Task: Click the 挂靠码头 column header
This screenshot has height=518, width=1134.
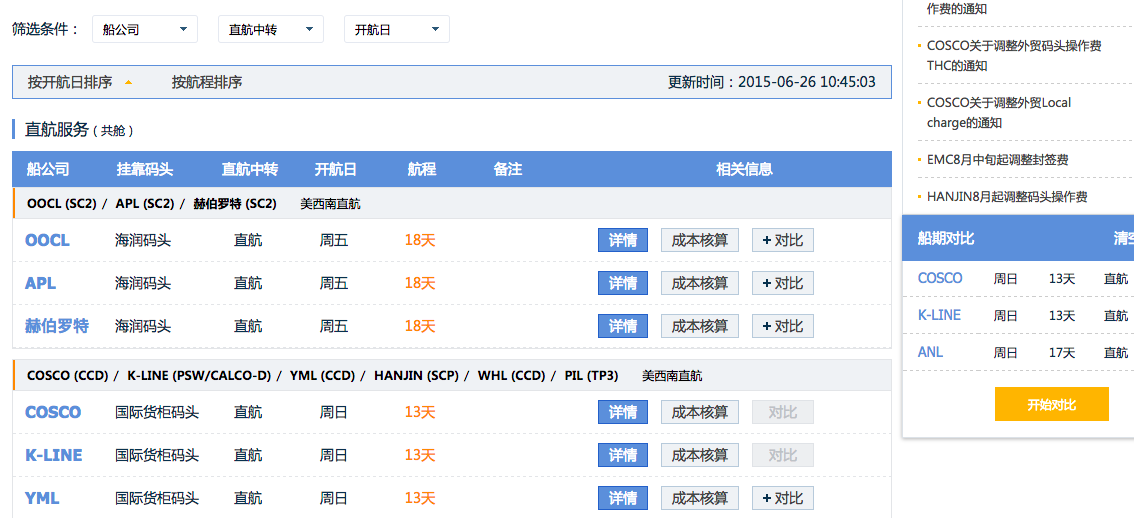Action: point(145,170)
